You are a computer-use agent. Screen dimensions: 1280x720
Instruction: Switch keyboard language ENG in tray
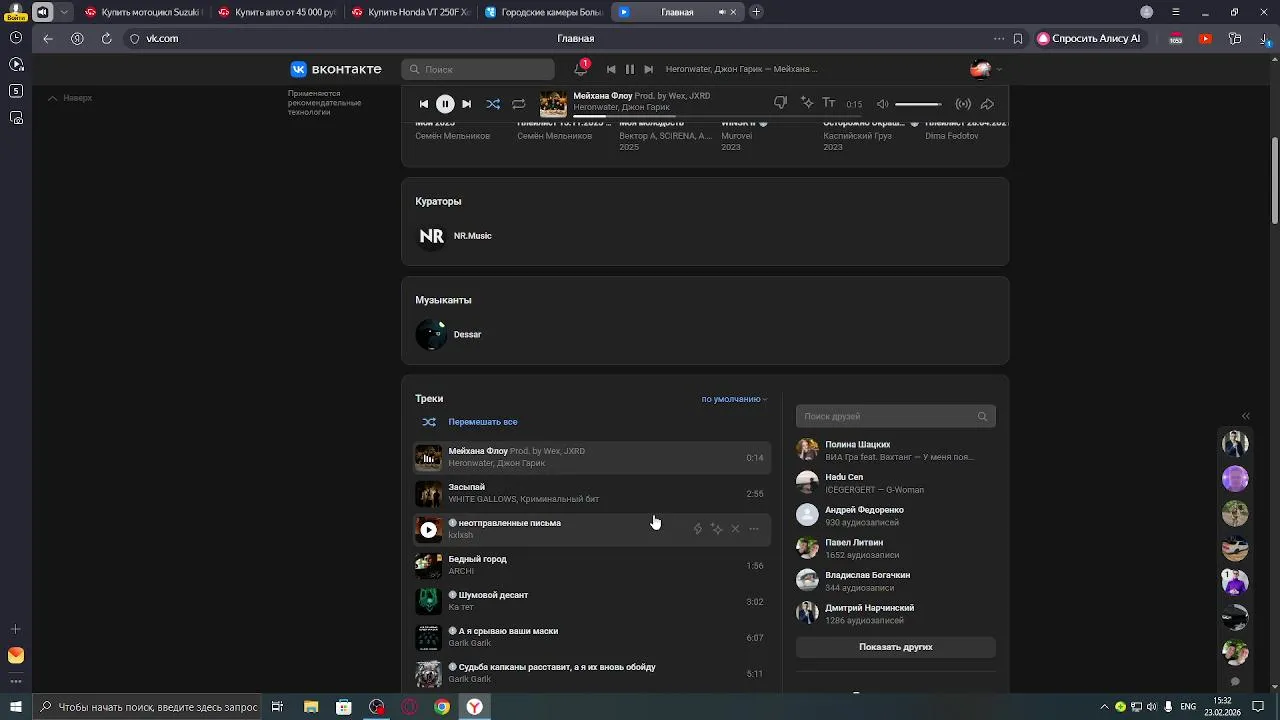coord(1188,707)
